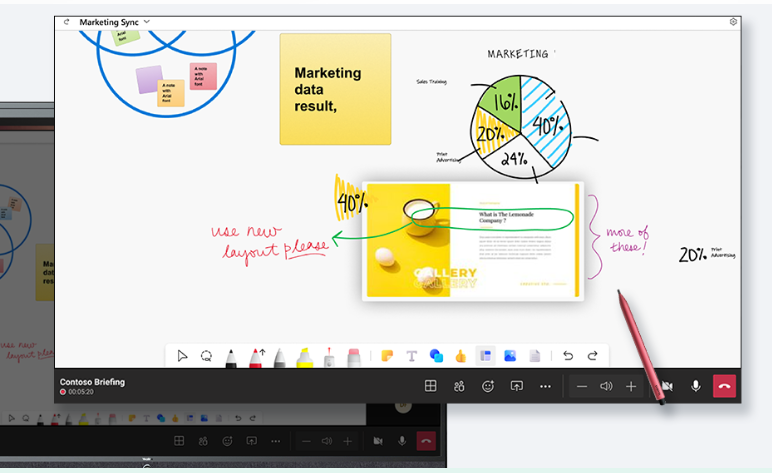This screenshot has width=772, height=473.
Task: Open the more options ellipsis menu
Action: (545, 386)
